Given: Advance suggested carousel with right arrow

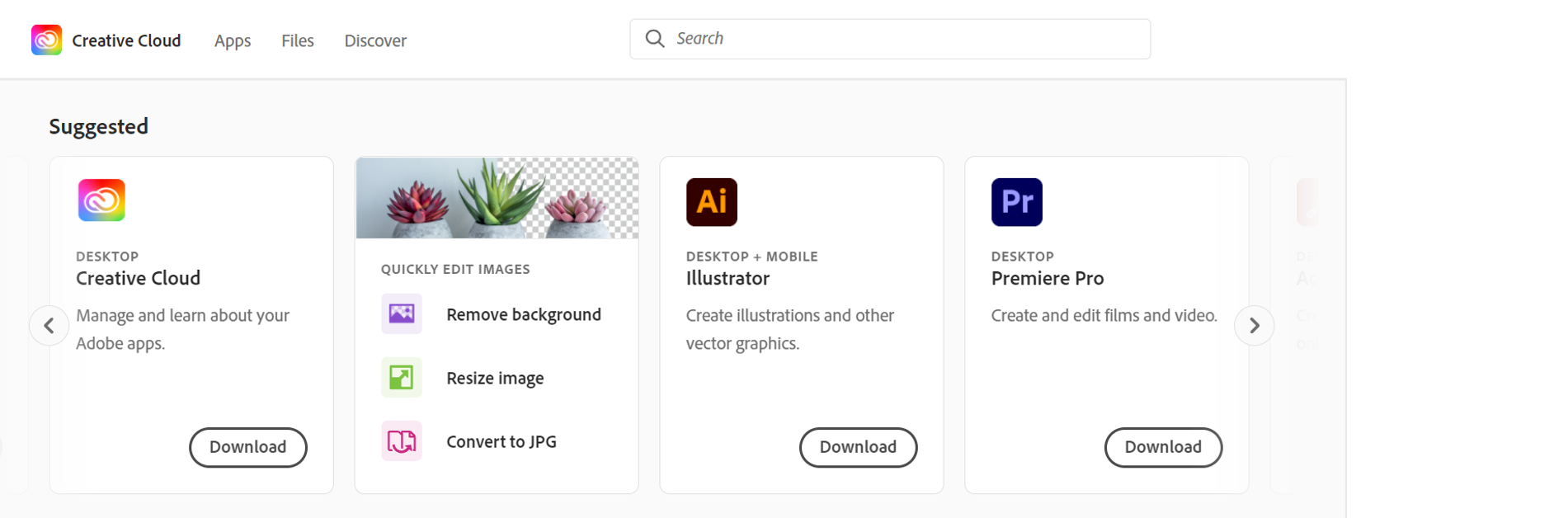Looking at the screenshot, I should pos(1254,326).
